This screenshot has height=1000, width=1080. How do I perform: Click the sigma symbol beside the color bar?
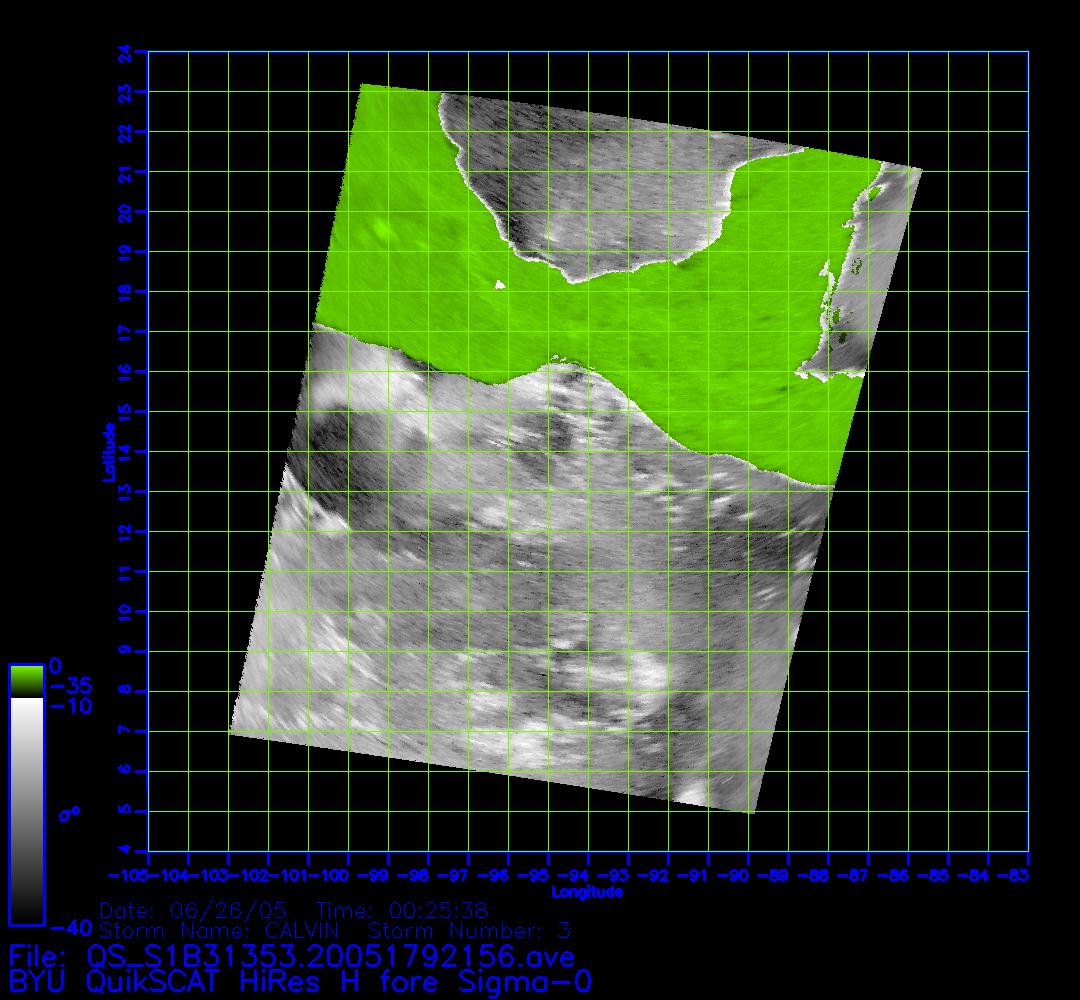pyautogui.click(x=68, y=814)
